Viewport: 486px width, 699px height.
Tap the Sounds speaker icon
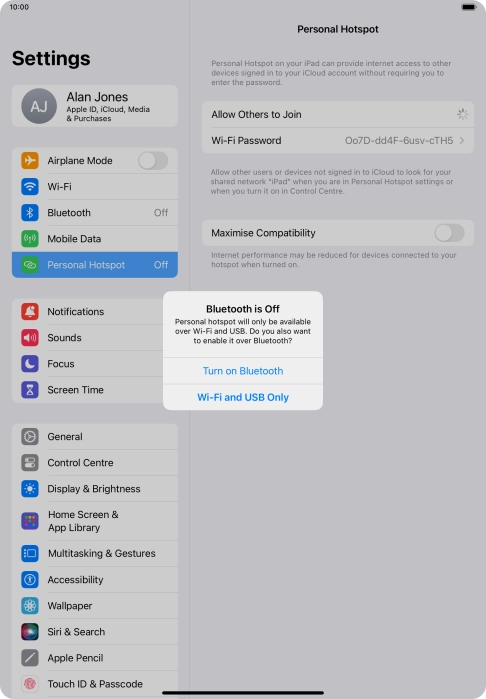pyautogui.click(x=30, y=337)
